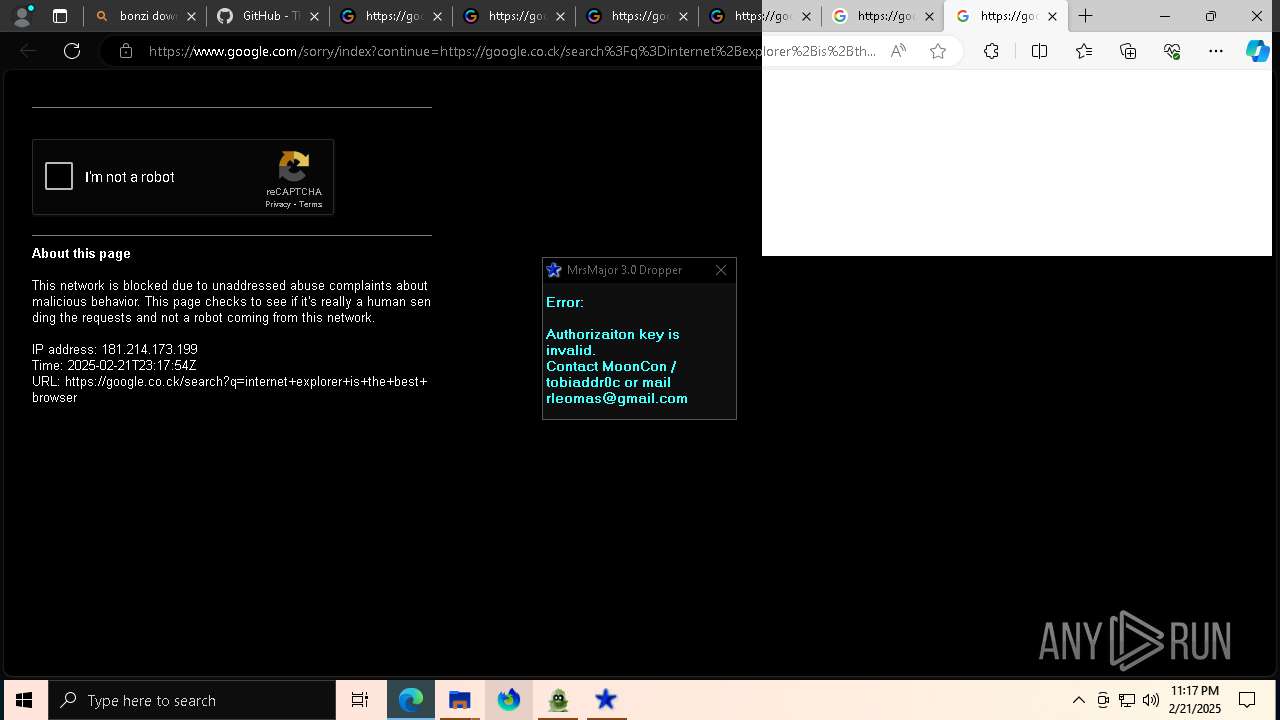Close the active last Google tab
The width and height of the screenshot is (1280, 720).
(1052, 16)
